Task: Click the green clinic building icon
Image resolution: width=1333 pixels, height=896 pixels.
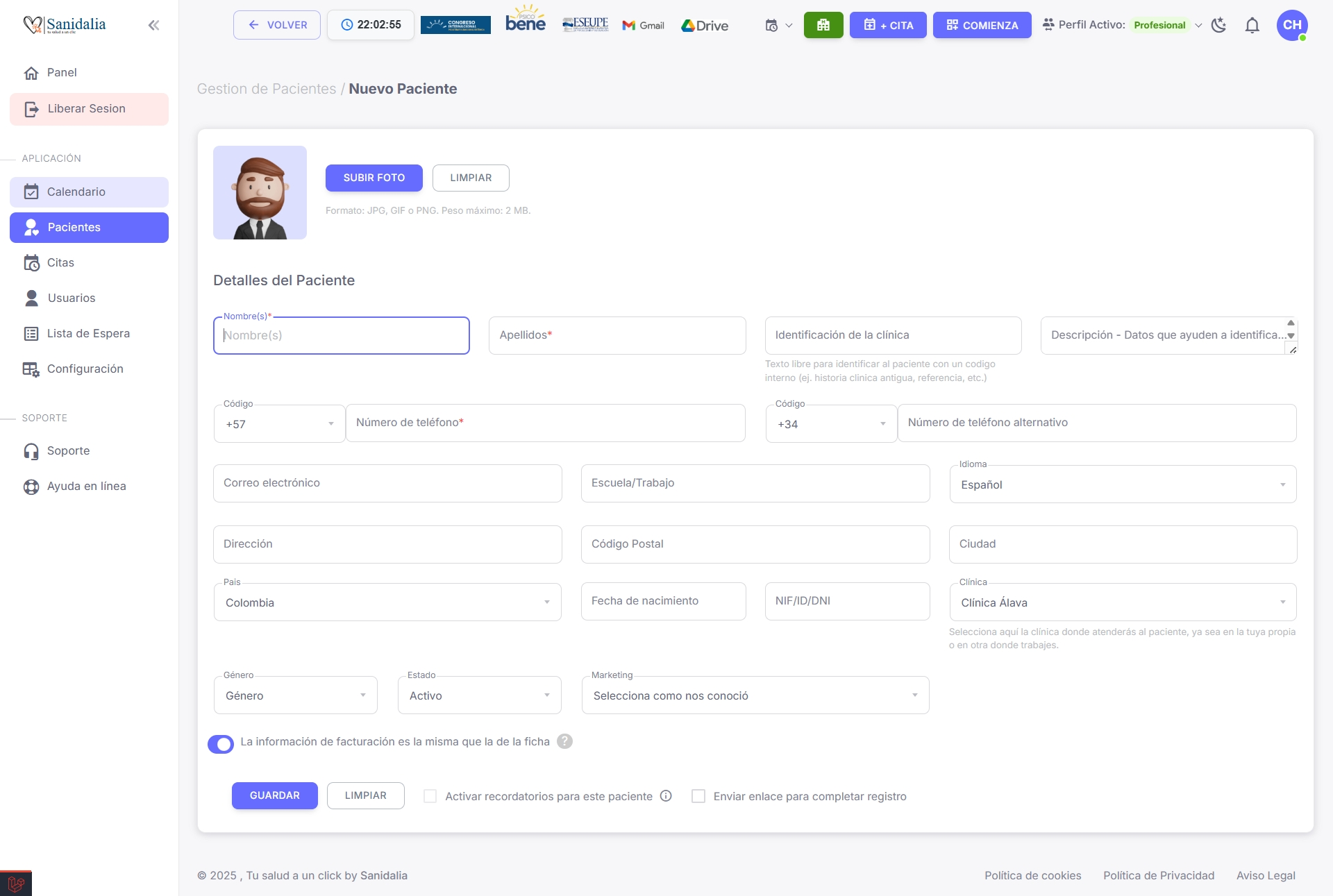Action: coord(823,25)
